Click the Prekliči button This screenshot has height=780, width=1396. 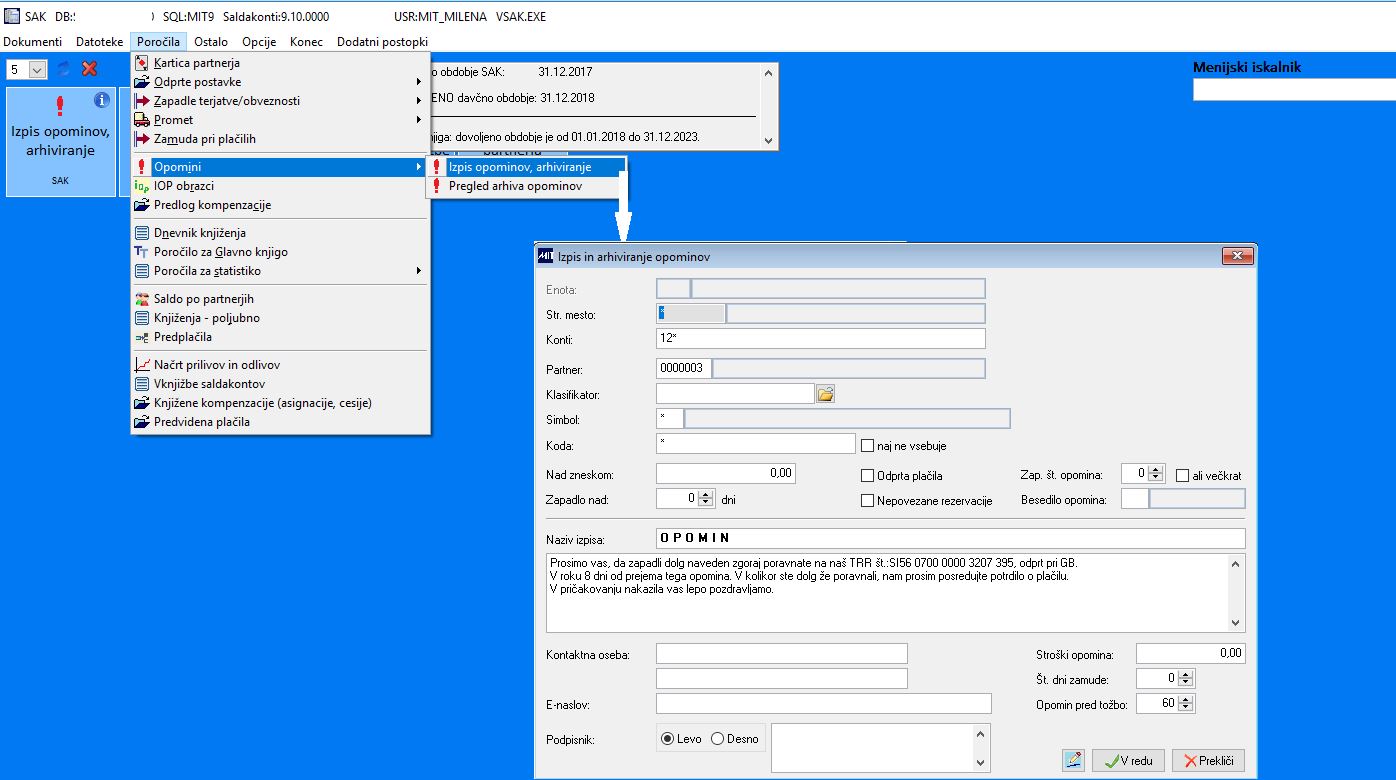click(1208, 761)
